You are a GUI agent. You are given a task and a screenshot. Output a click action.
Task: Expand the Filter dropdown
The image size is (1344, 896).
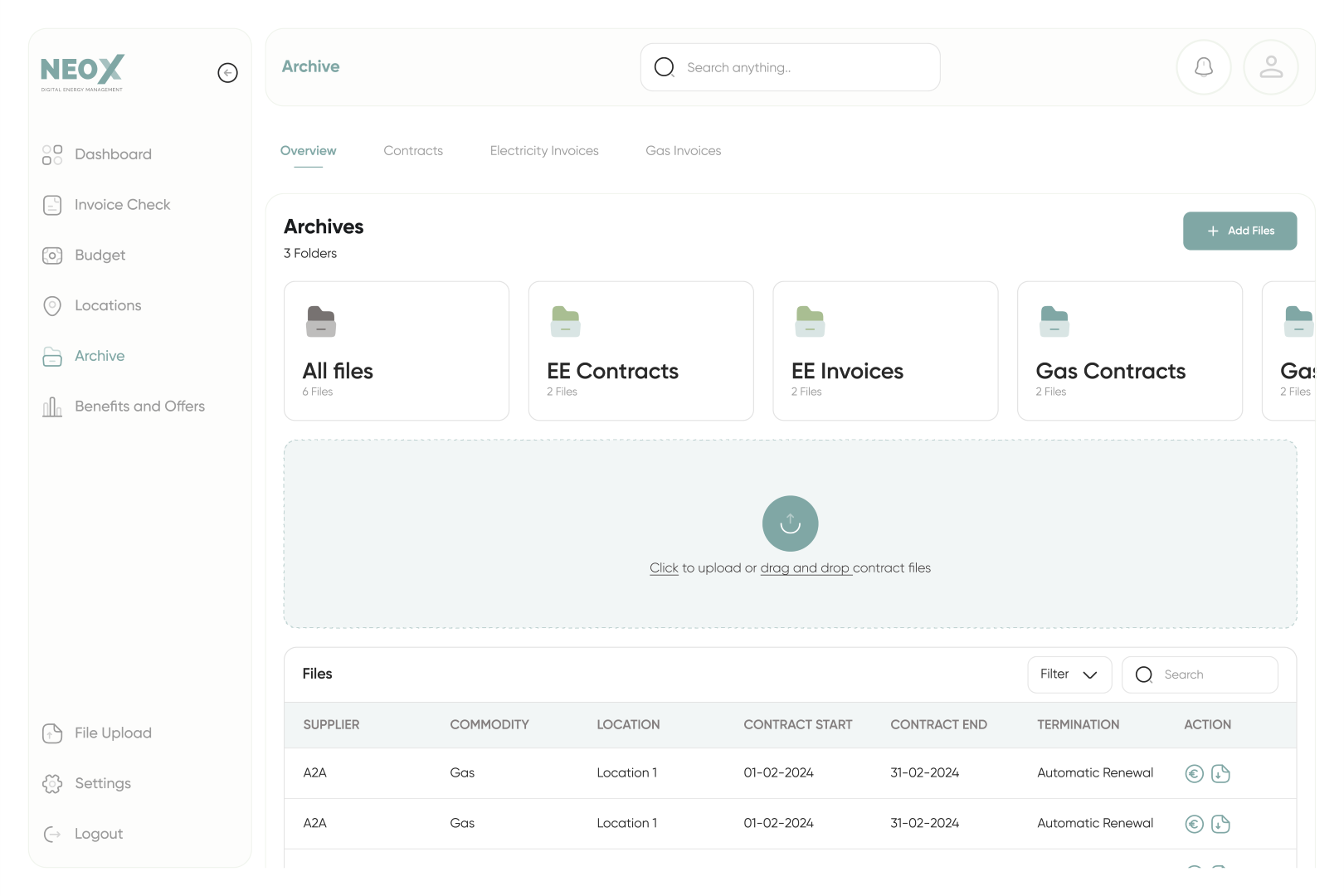point(1069,674)
